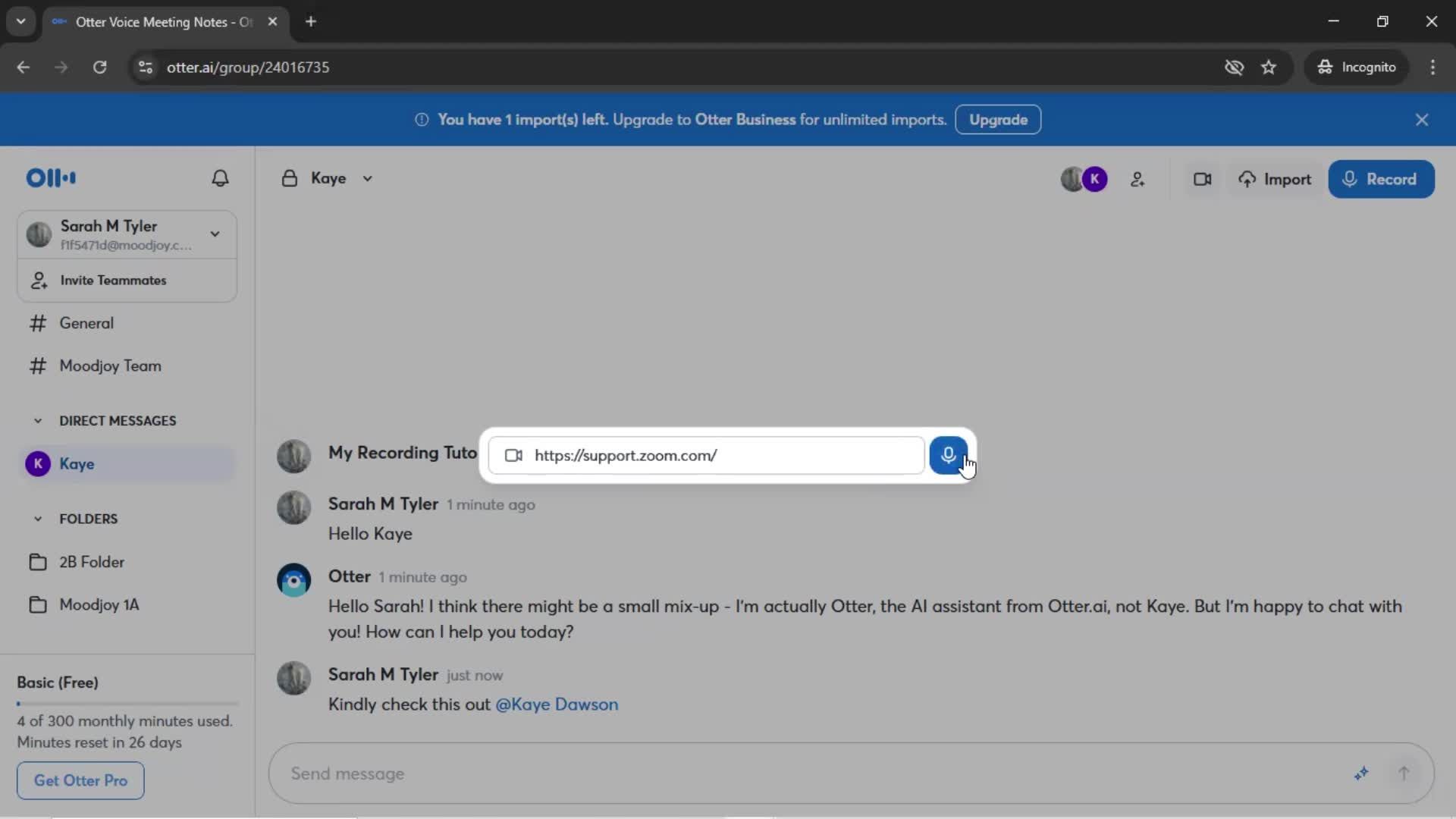The image size is (1456, 819).
Task: Bookmark this page with the star icon
Action: click(1269, 67)
